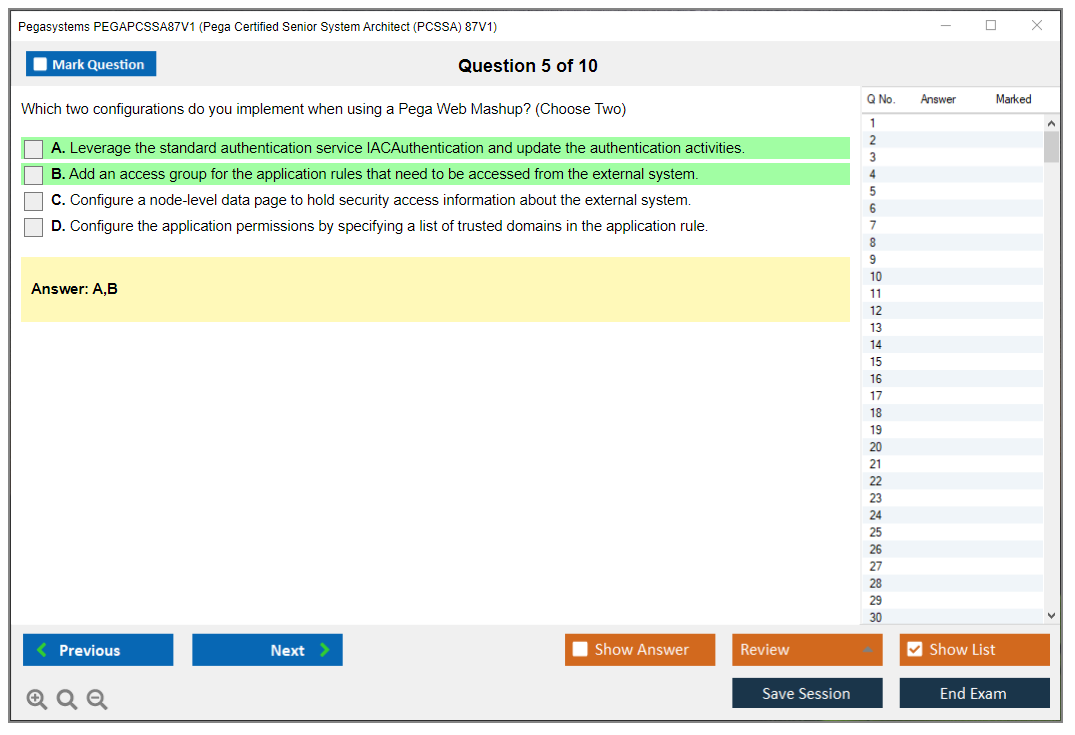
Task: Tick the Mark Question checkbox
Action: click(40, 65)
